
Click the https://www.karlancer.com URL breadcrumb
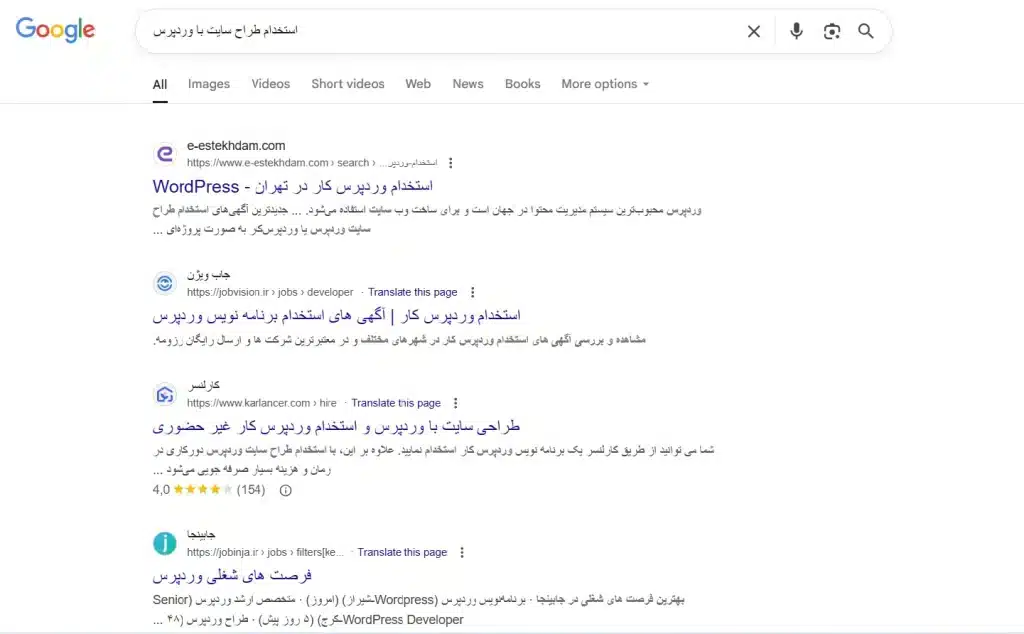click(x=262, y=403)
